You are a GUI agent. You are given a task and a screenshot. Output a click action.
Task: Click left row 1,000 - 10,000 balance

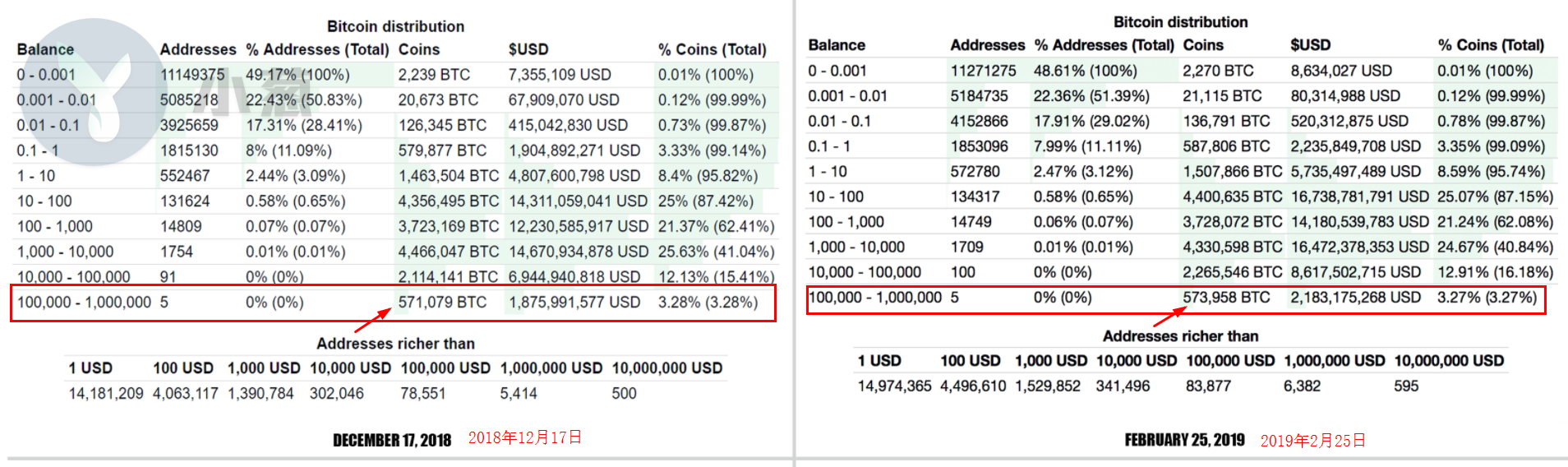[x=66, y=252]
